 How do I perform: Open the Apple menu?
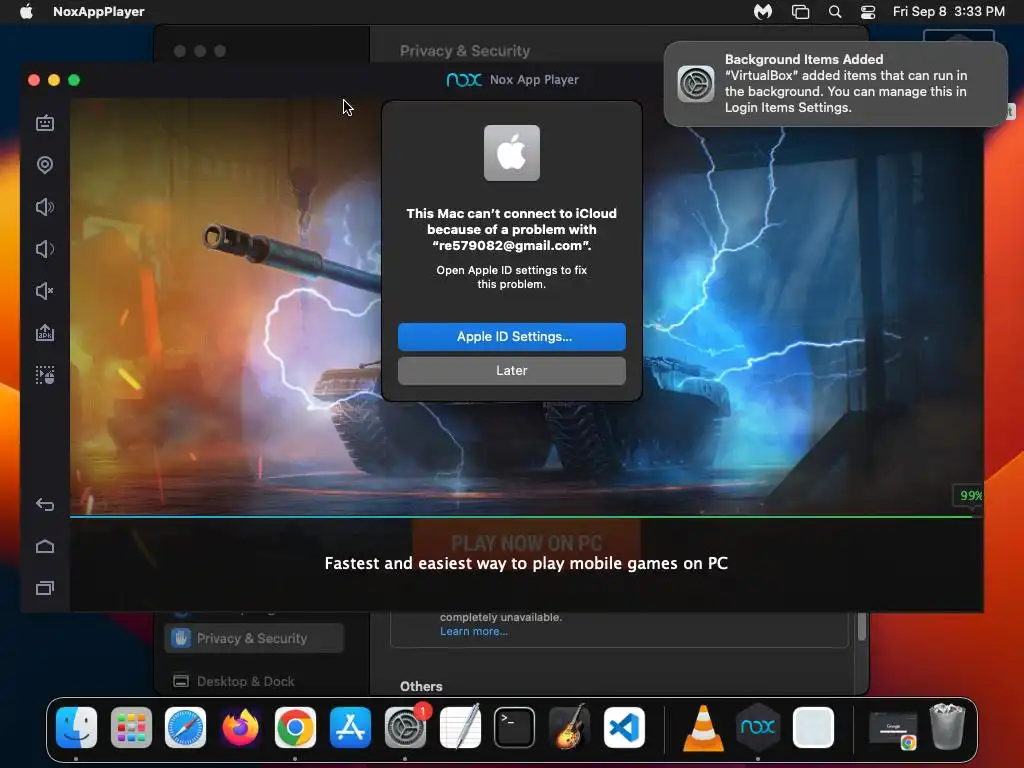point(26,11)
